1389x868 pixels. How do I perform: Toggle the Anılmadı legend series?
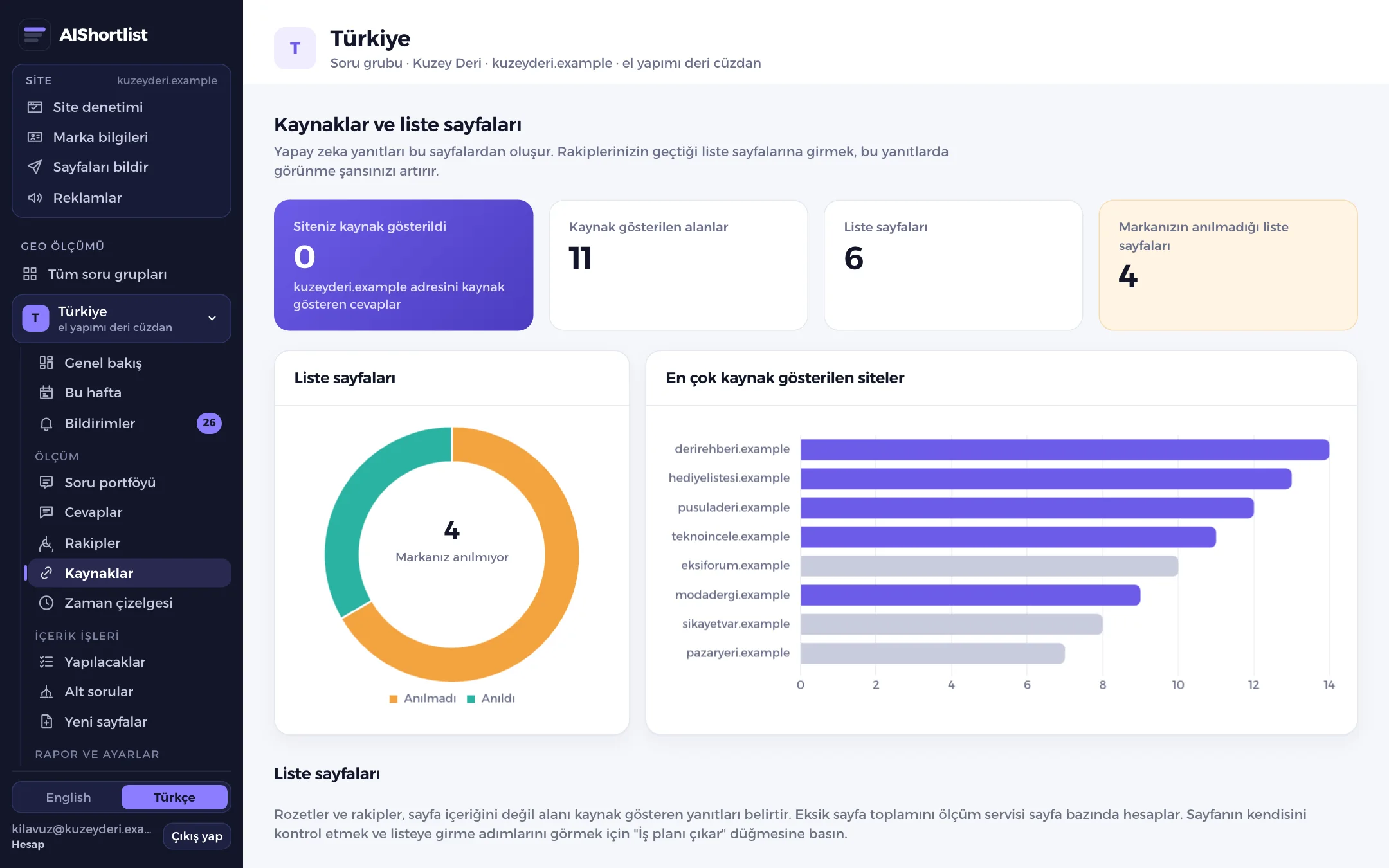coord(422,698)
